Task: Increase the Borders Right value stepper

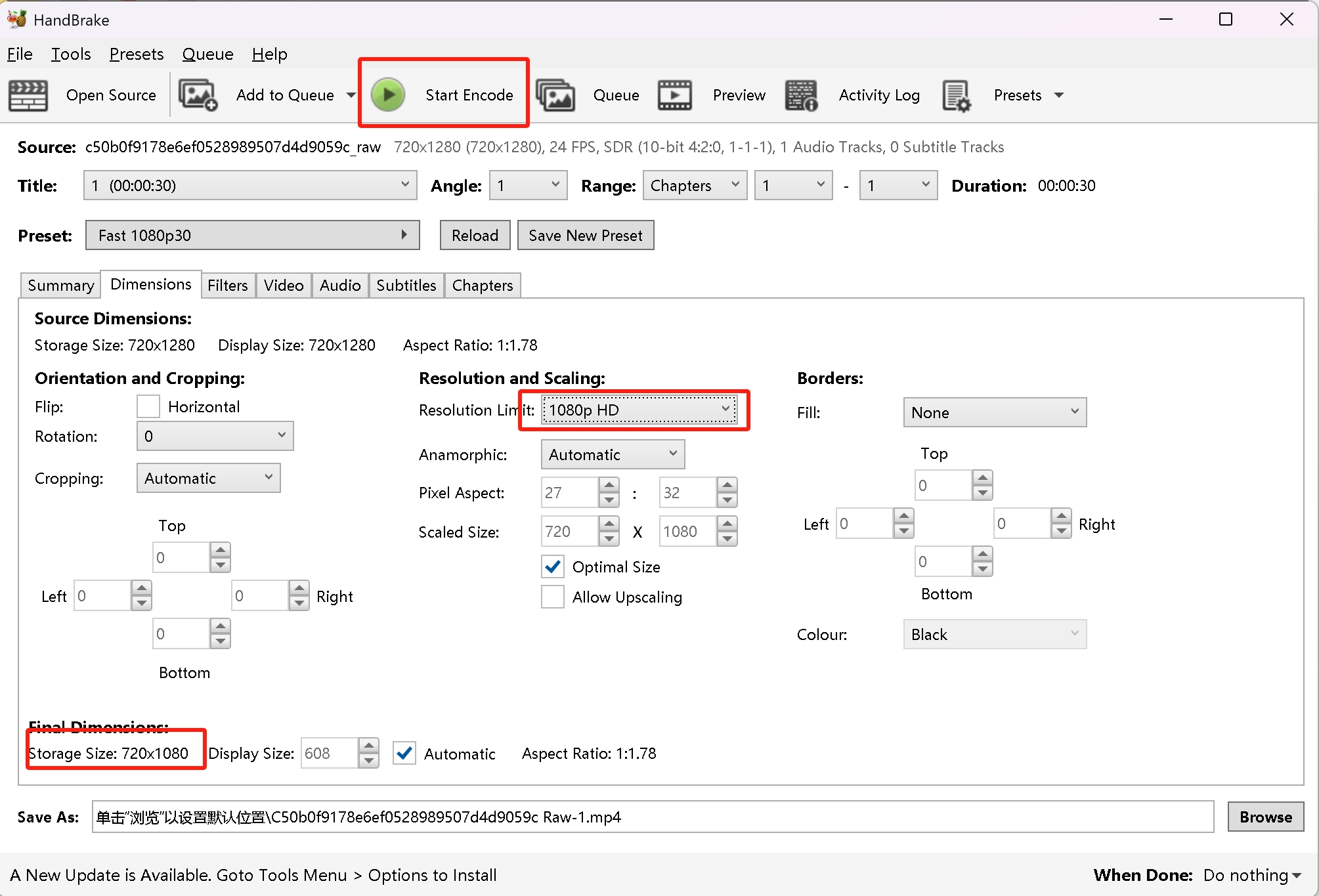Action: (x=1062, y=516)
